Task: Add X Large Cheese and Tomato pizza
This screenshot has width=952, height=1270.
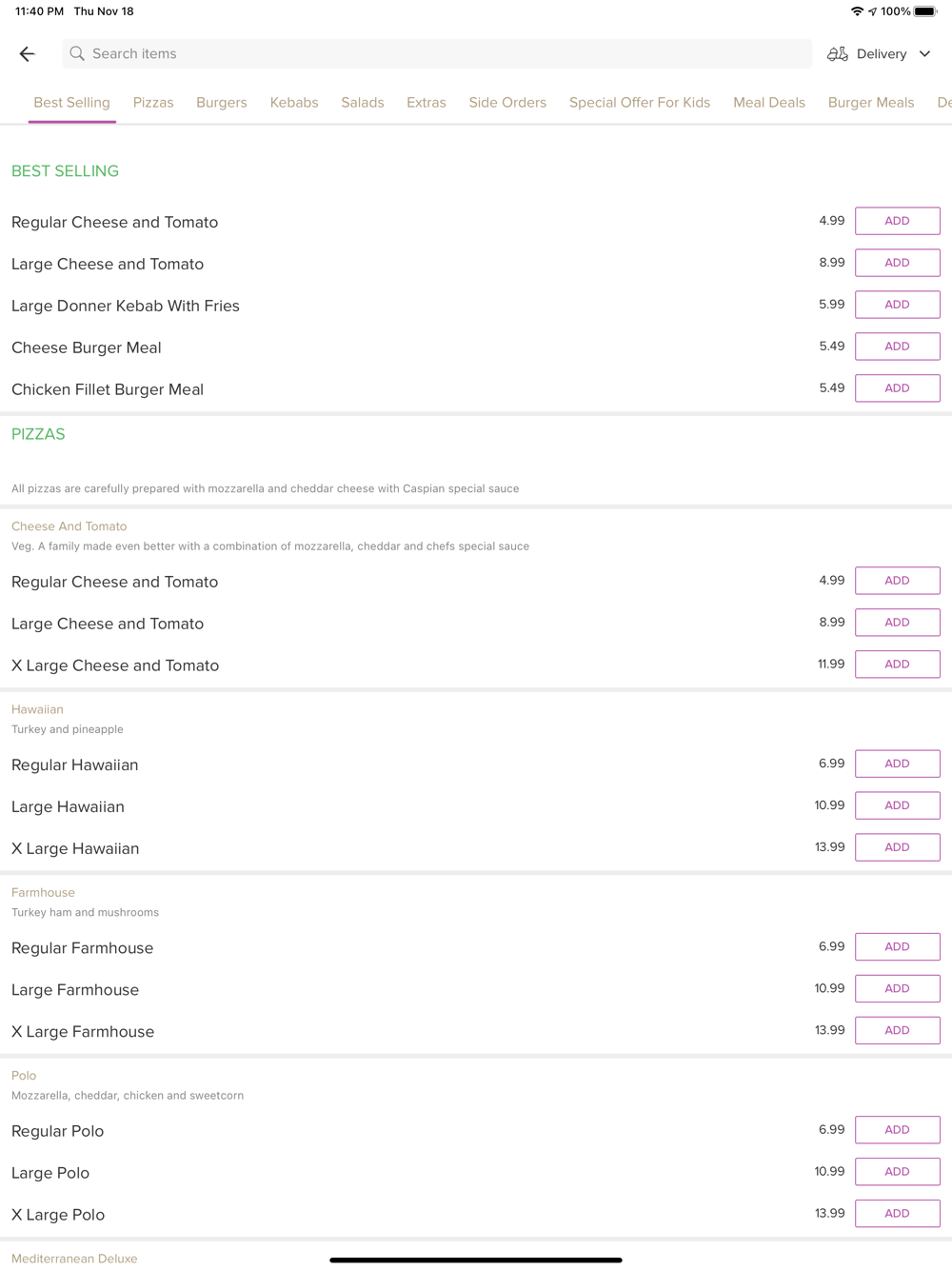Action: (897, 665)
